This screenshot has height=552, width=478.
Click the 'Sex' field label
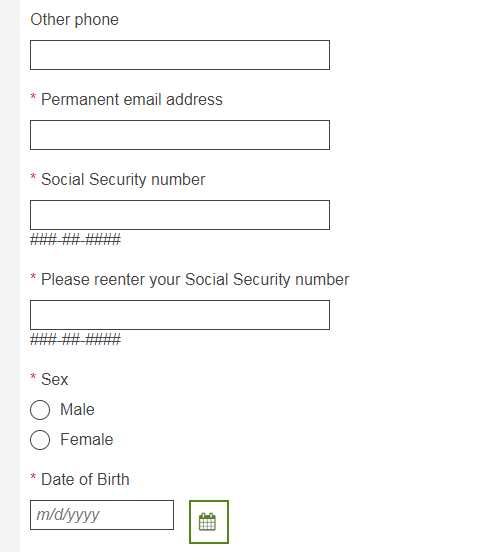55,380
